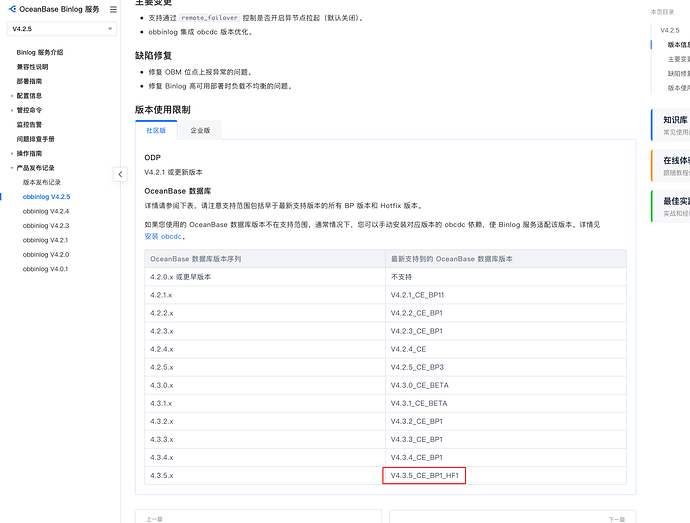
Task: Click the OceanBase 数据库 subheading
Action: coord(178,191)
